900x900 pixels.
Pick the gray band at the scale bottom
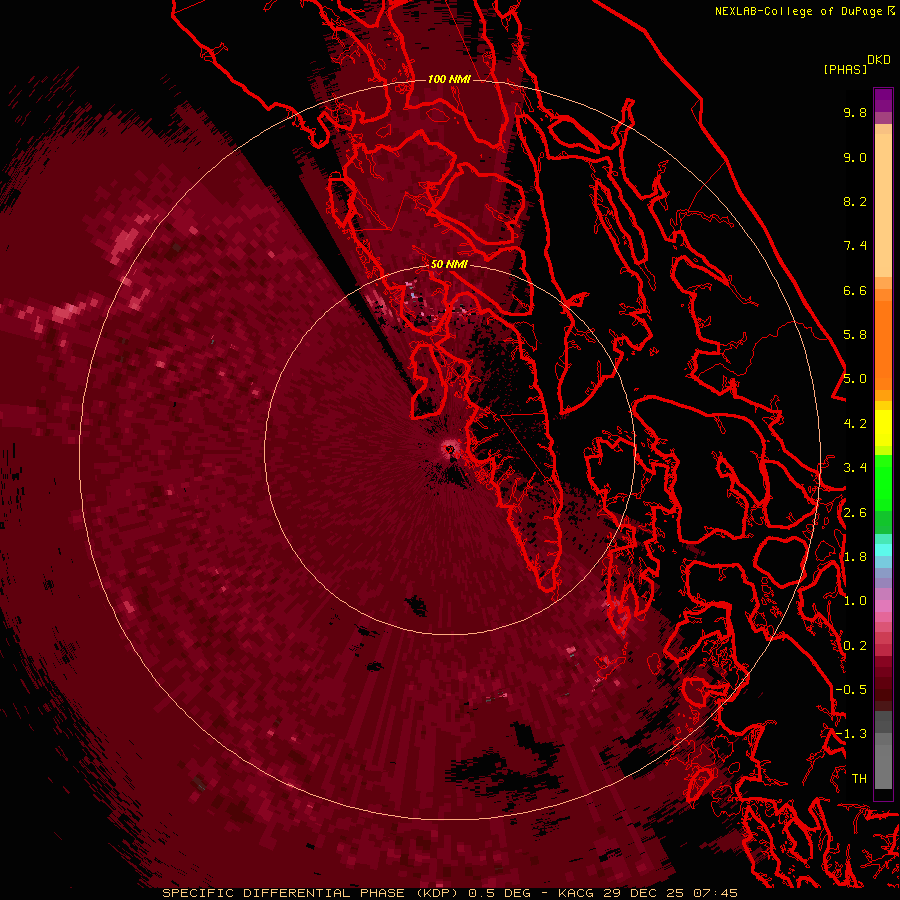(x=883, y=750)
